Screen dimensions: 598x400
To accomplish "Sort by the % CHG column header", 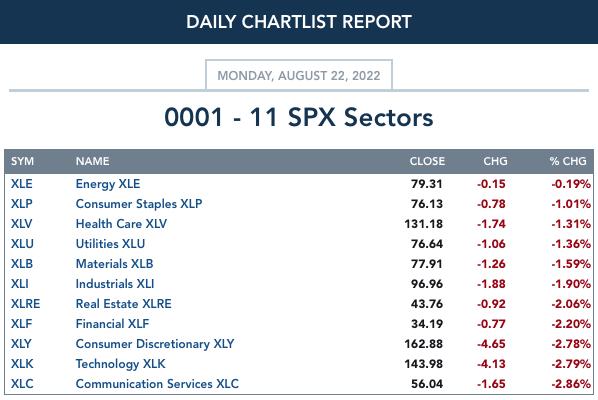I will (x=568, y=161).
